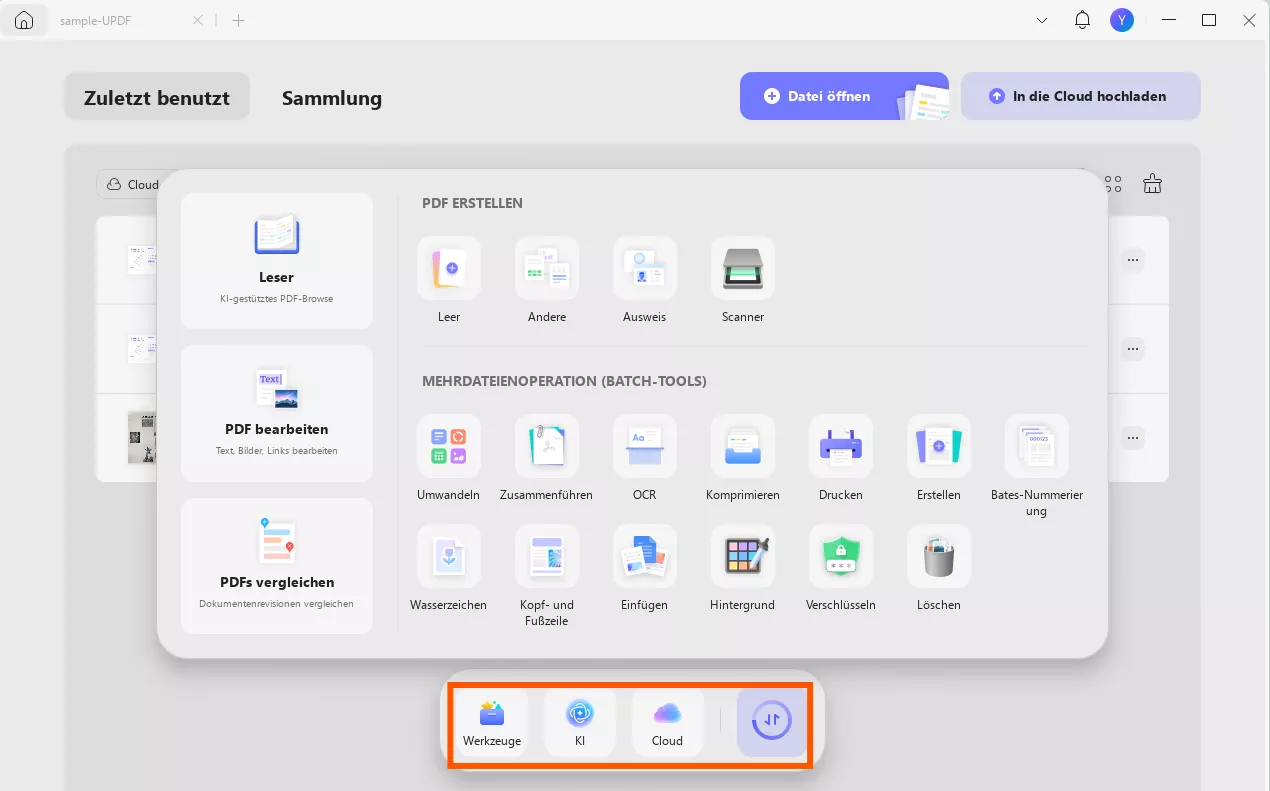Select the second file thumbnail

tap(142, 349)
